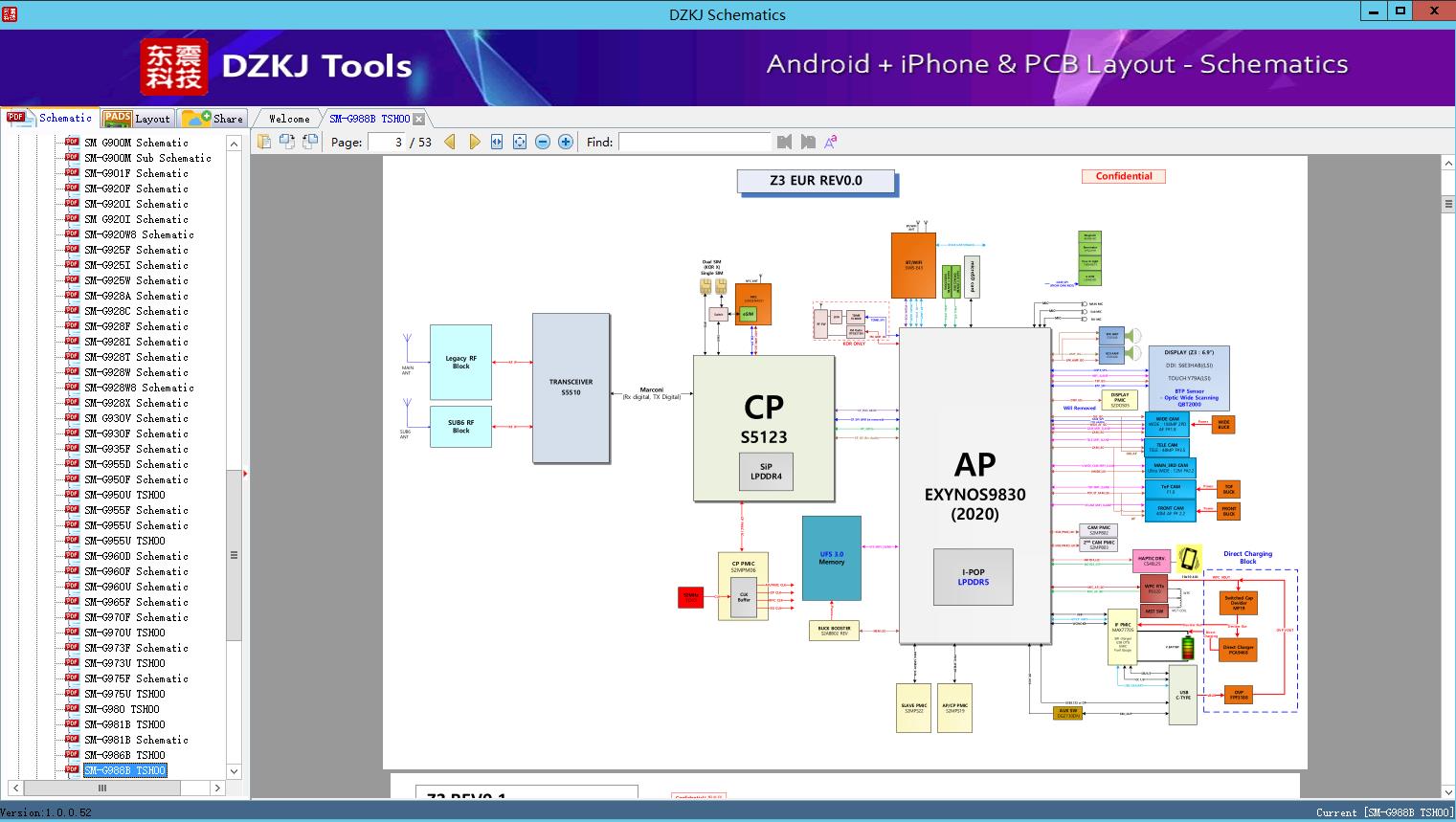Screen dimensions: 1456x822
Task: Go to the previous page arrow
Action: (450, 142)
